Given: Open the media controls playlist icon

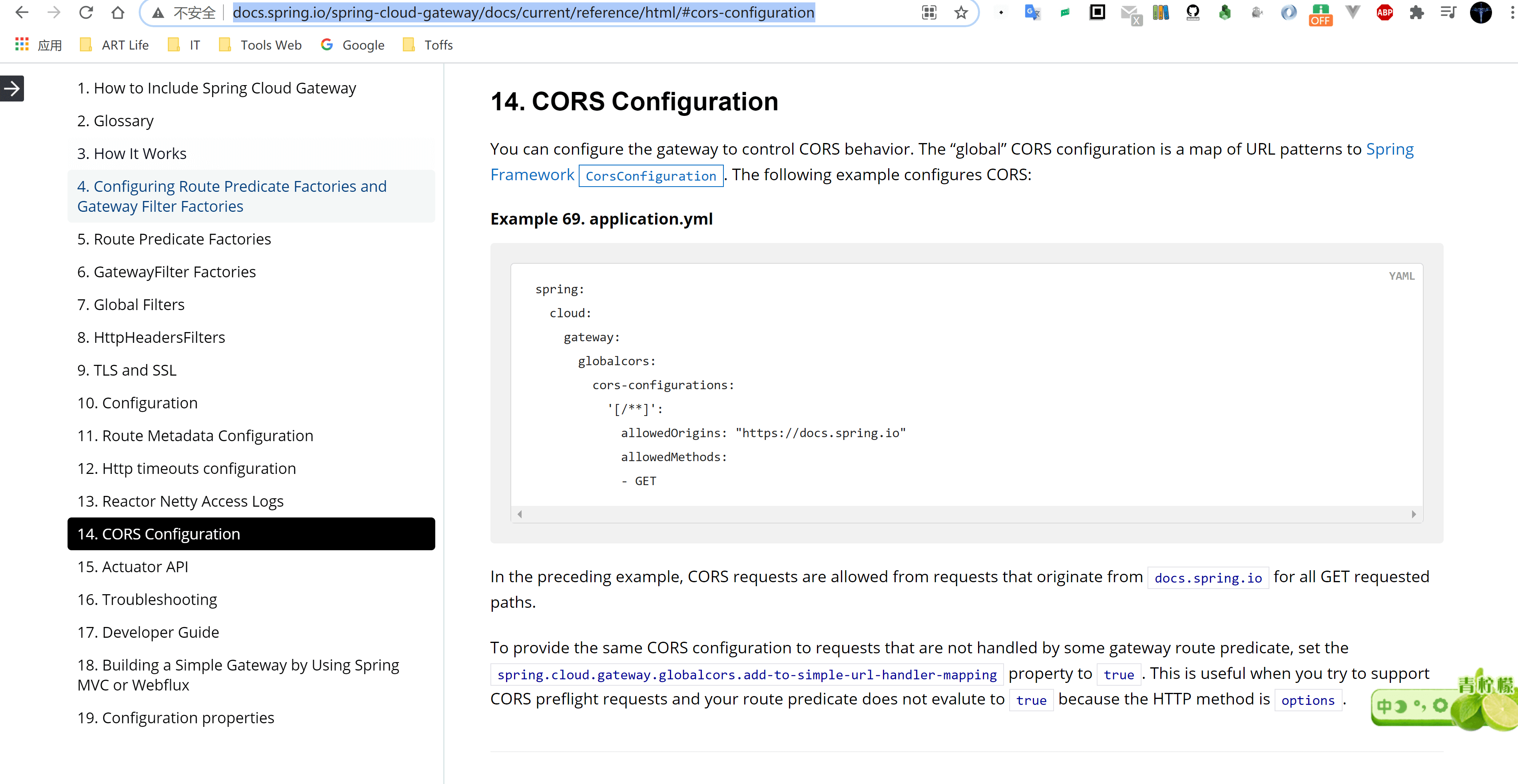Looking at the screenshot, I should pos(1448,12).
